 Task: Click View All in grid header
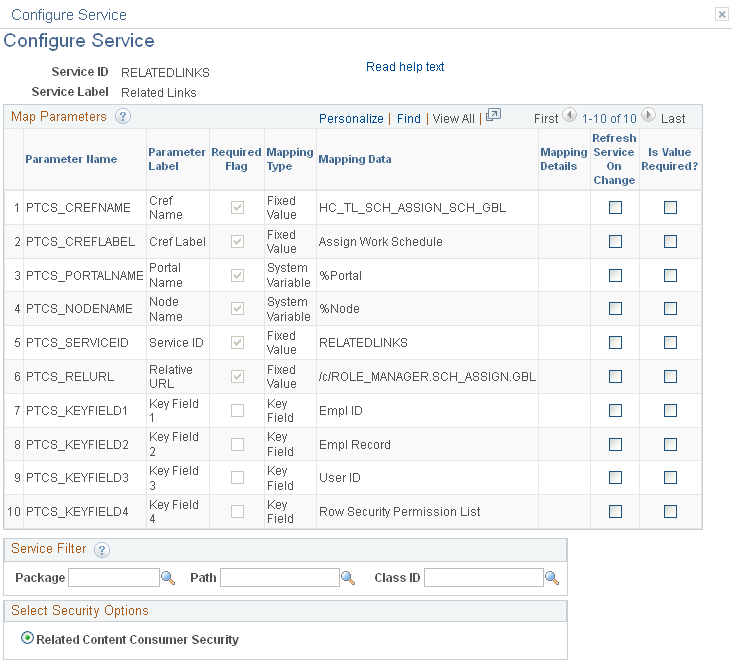tap(453, 119)
